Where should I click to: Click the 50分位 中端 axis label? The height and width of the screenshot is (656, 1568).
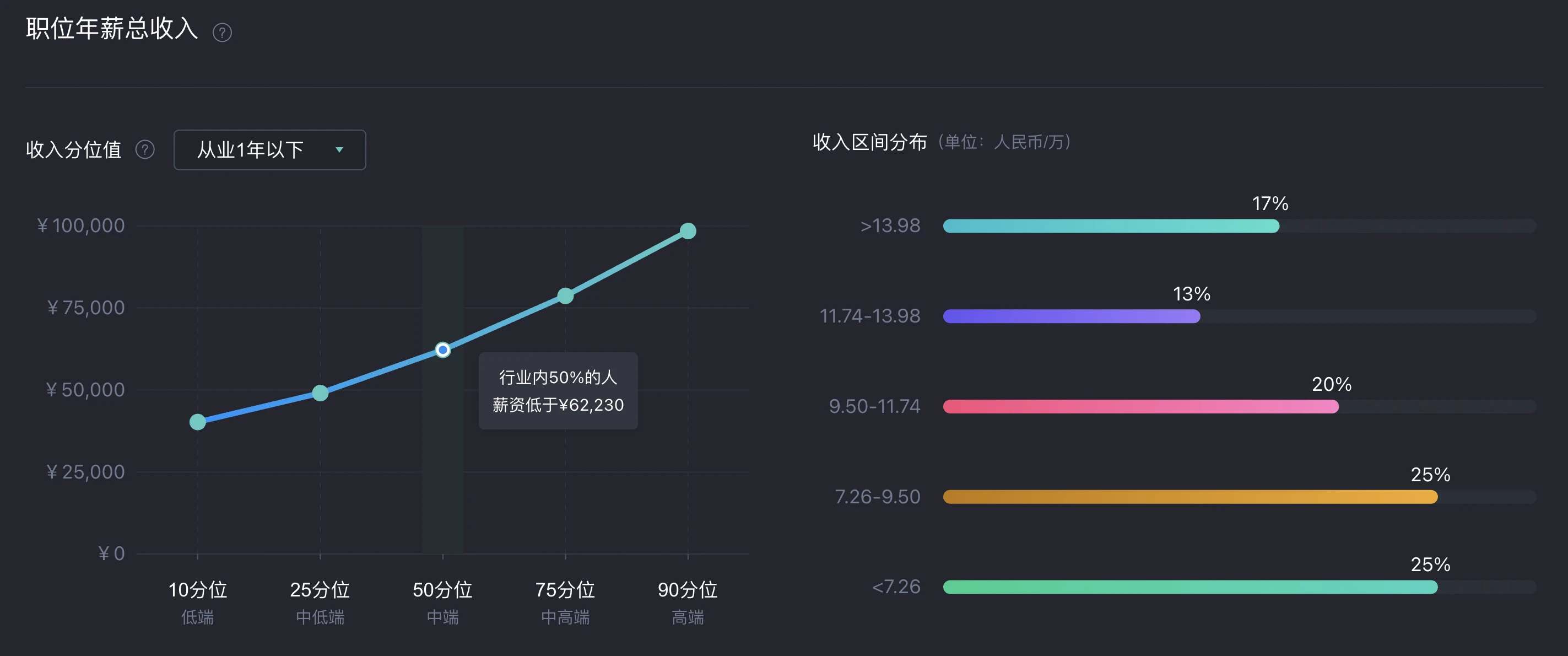pyautogui.click(x=442, y=603)
